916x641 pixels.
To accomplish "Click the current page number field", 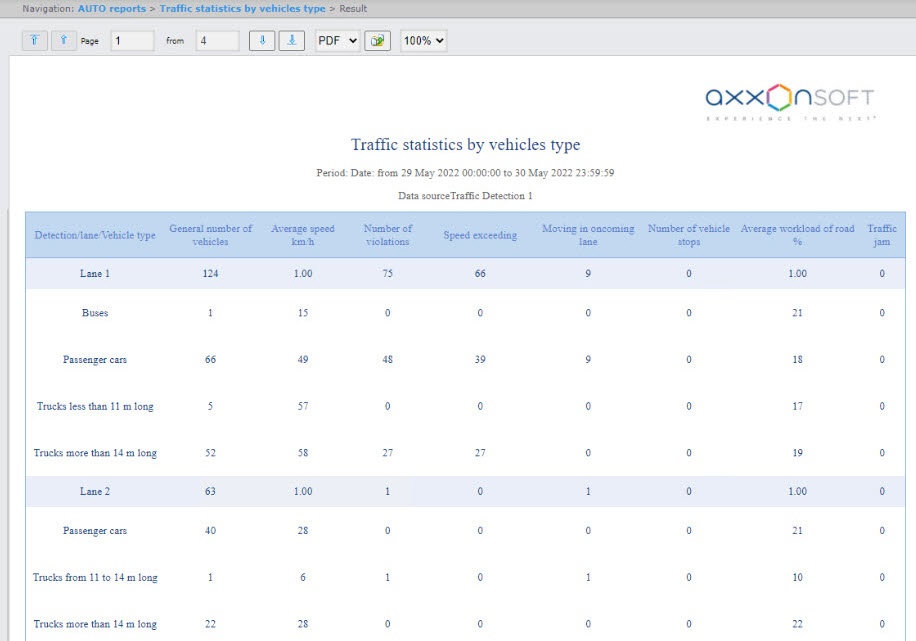I will pos(132,41).
